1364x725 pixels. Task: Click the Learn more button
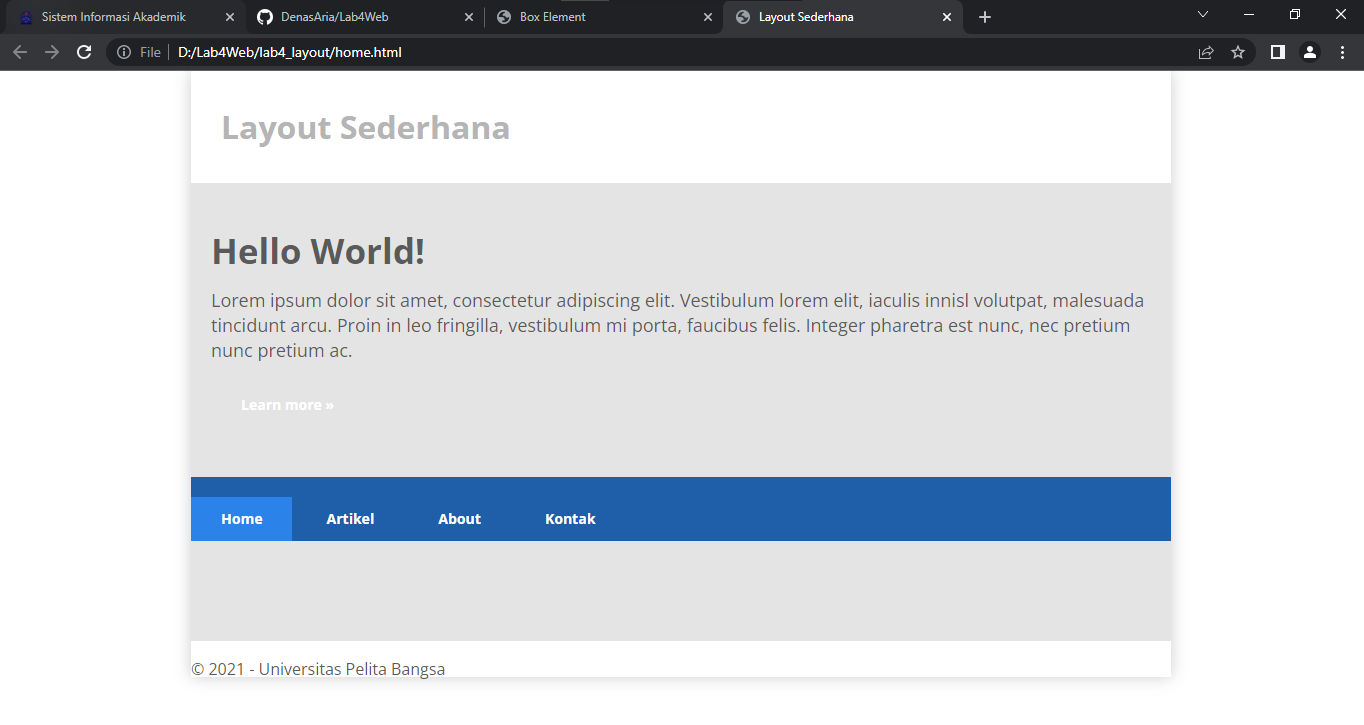pyautogui.click(x=287, y=404)
